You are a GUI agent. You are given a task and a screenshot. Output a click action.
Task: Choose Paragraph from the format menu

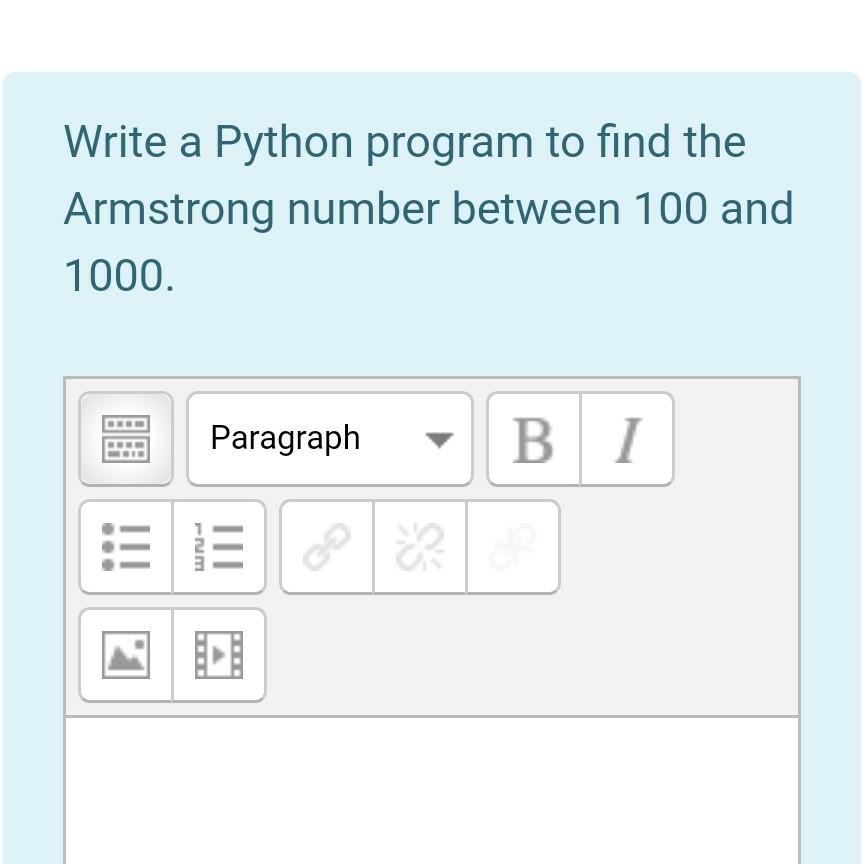(x=284, y=438)
